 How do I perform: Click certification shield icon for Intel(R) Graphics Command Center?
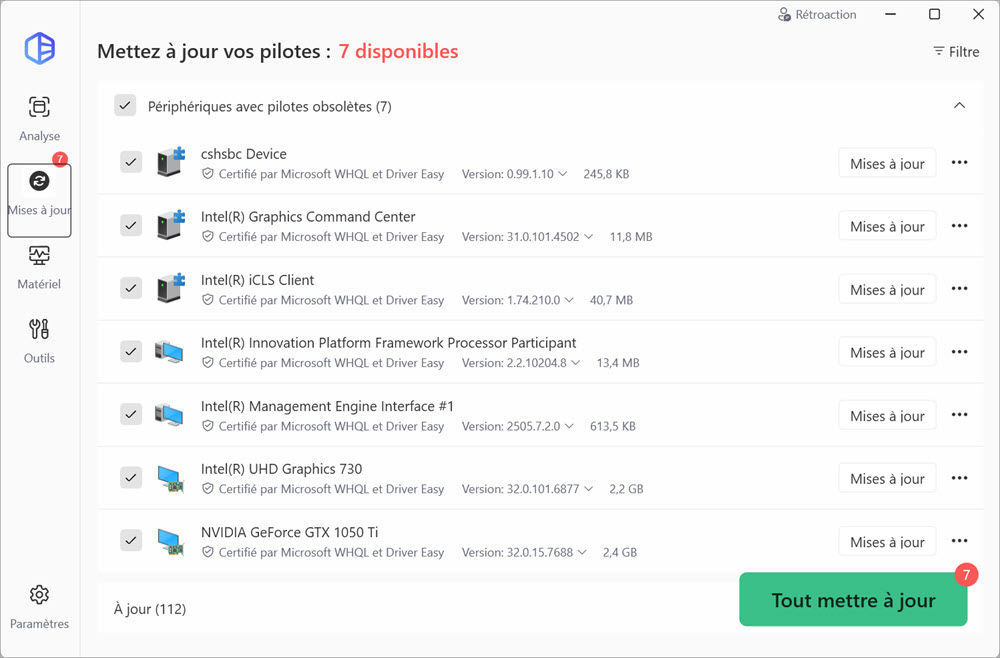tap(207, 237)
